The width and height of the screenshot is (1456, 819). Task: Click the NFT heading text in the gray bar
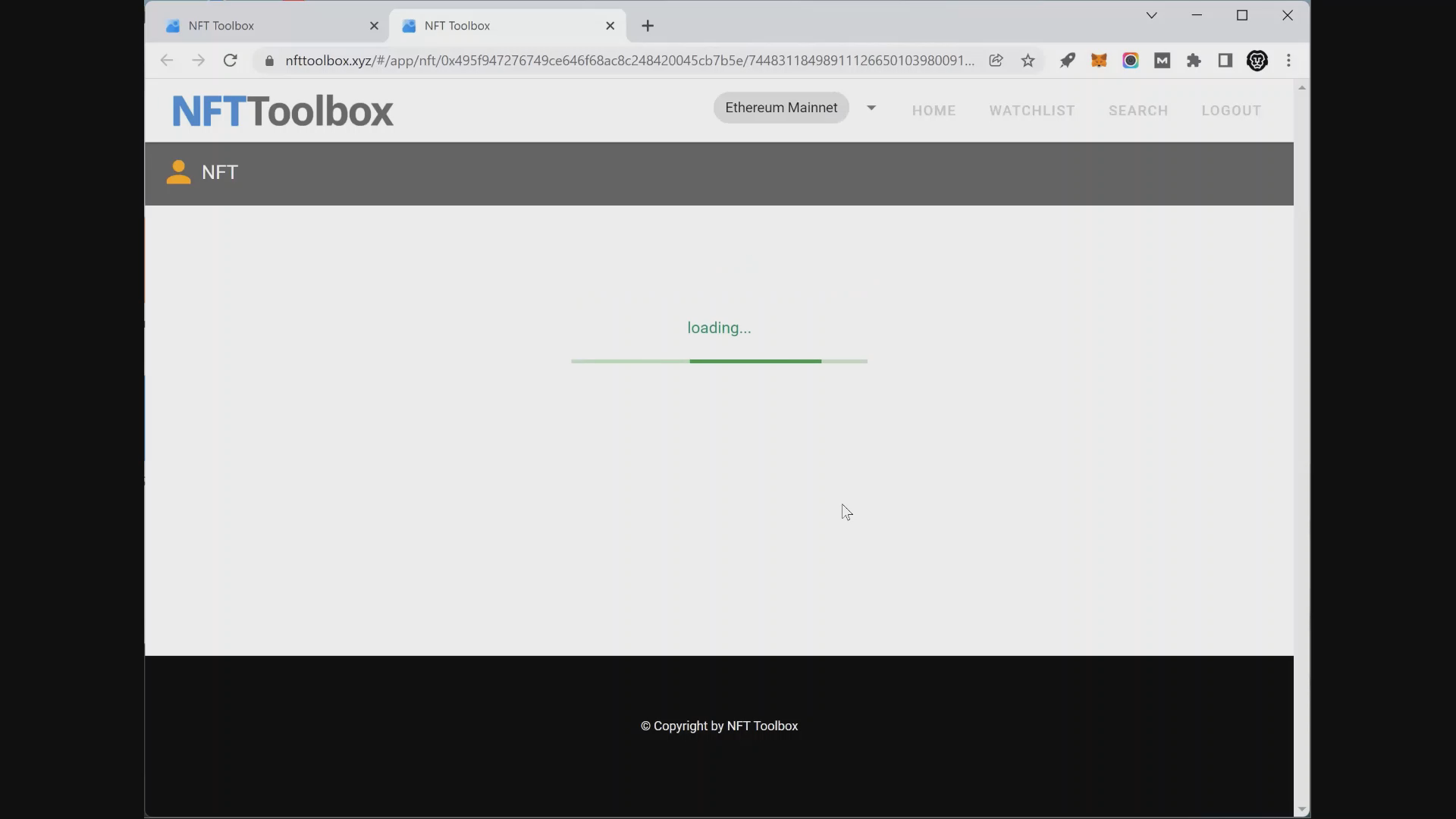[x=220, y=172]
